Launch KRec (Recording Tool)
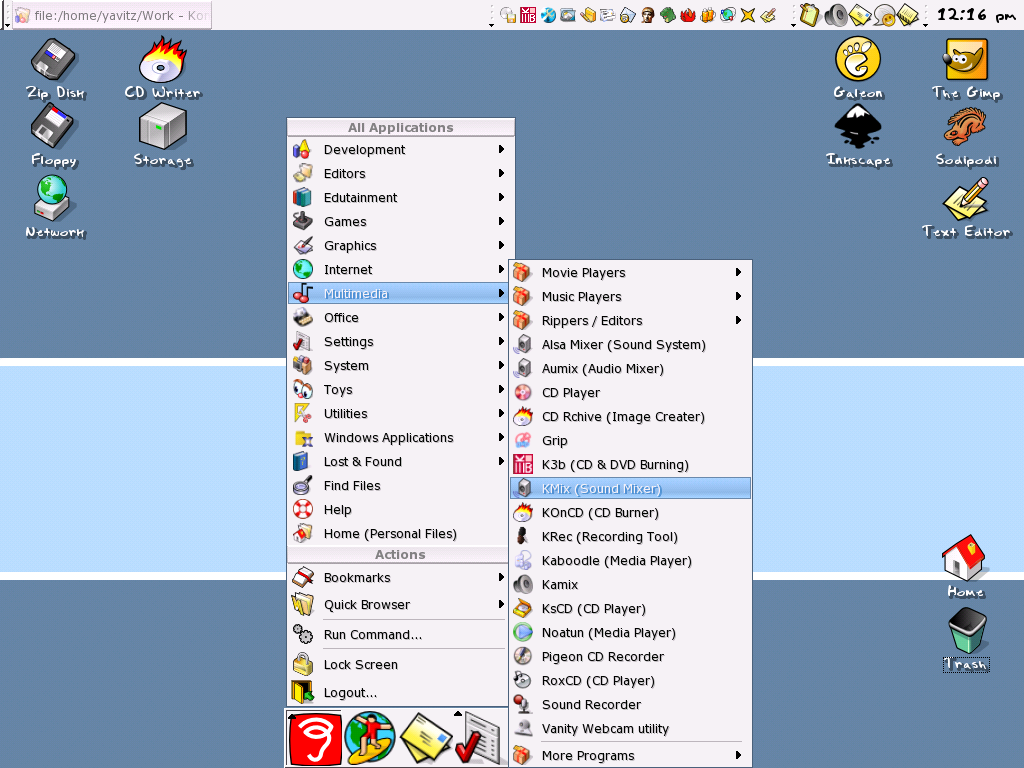This screenshot has height=768, width=1024. [630, 537]
